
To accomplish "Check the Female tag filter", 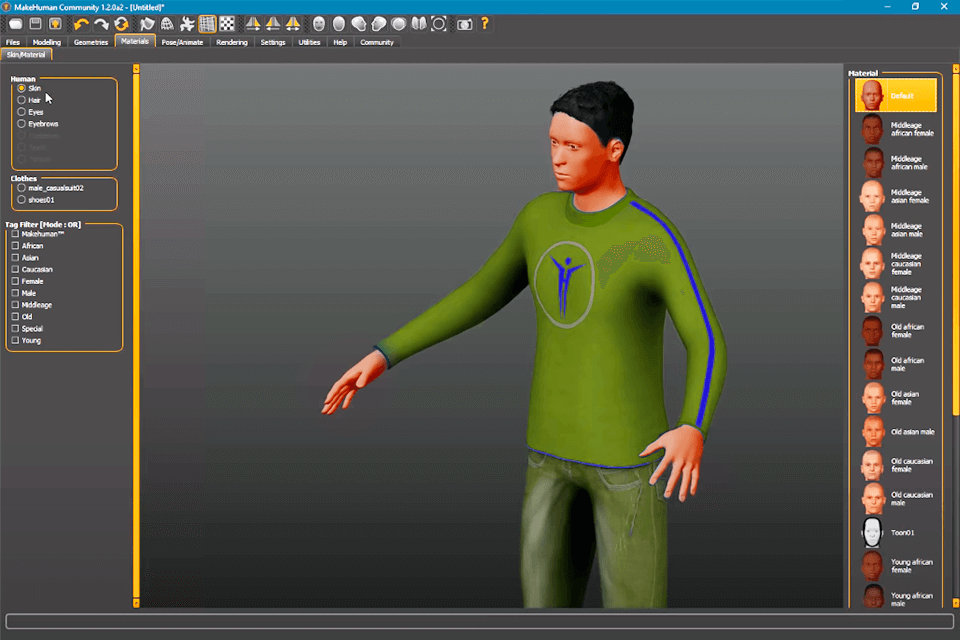I will coord(16,281).
